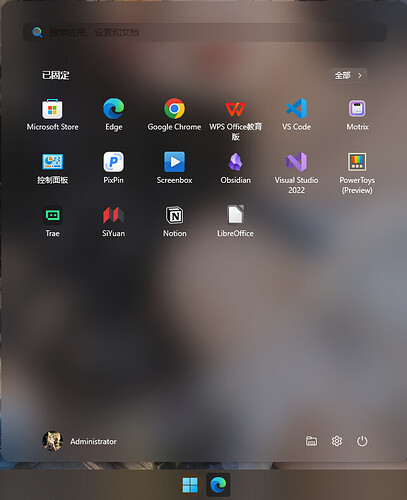Open WPS Office教育版
This screenshot has width=407, height=500.
235,119
